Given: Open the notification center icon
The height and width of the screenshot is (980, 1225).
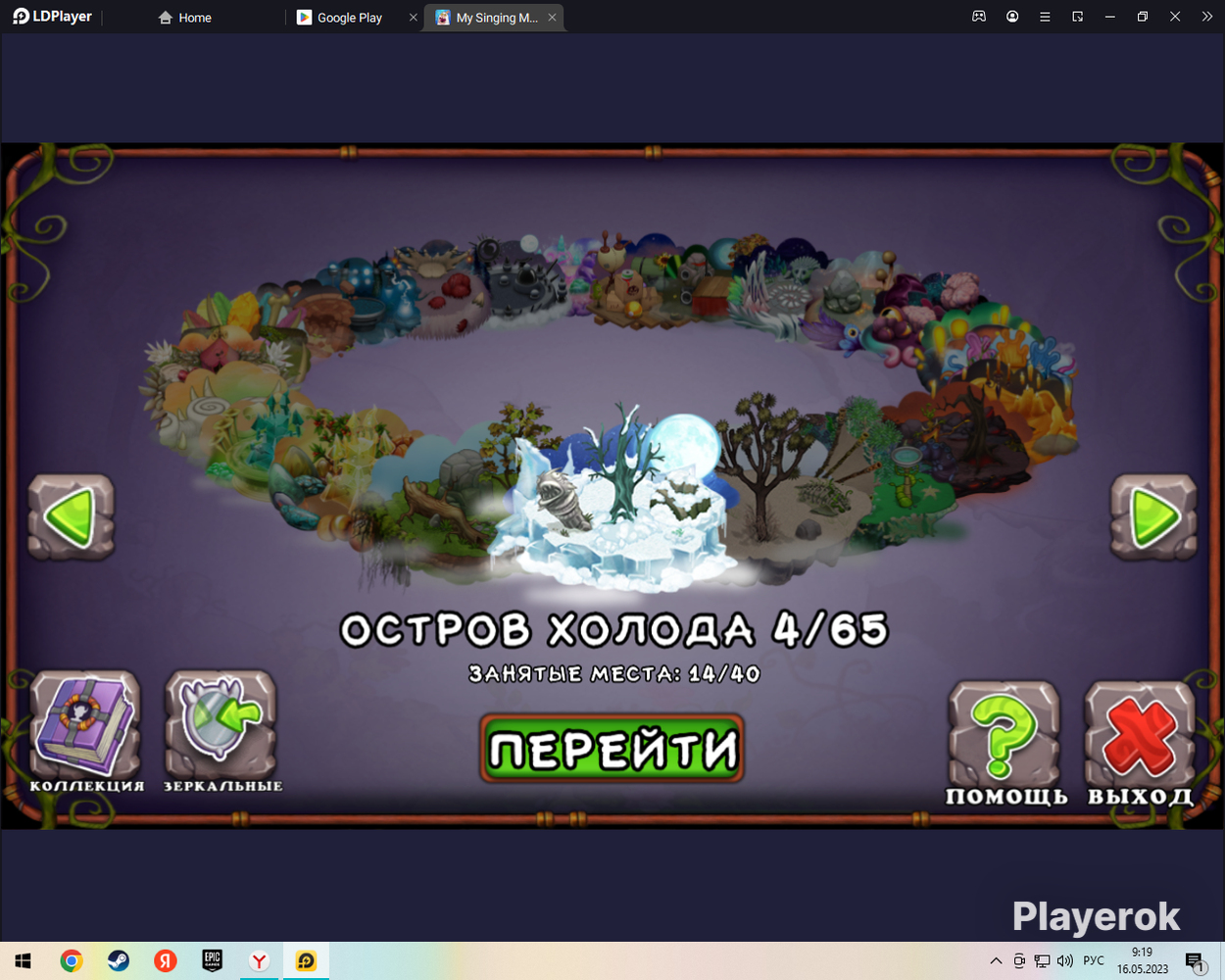Looking at the screenshot, I should pos(1195,961).
